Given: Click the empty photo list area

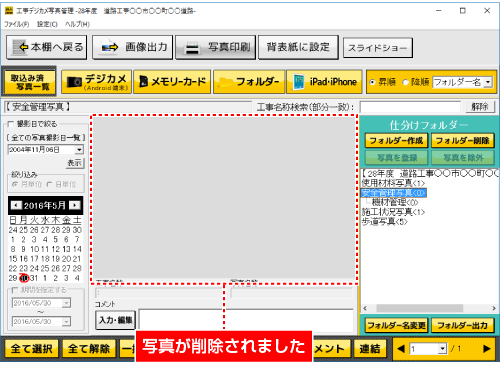Looking at the screenshot, I should point(224,197).
